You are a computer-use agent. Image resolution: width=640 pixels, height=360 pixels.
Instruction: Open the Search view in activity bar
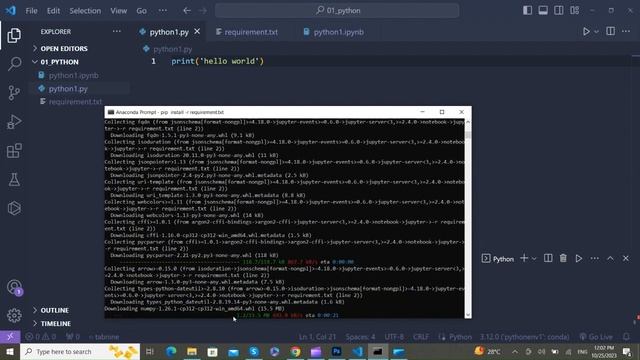(14, 64)
